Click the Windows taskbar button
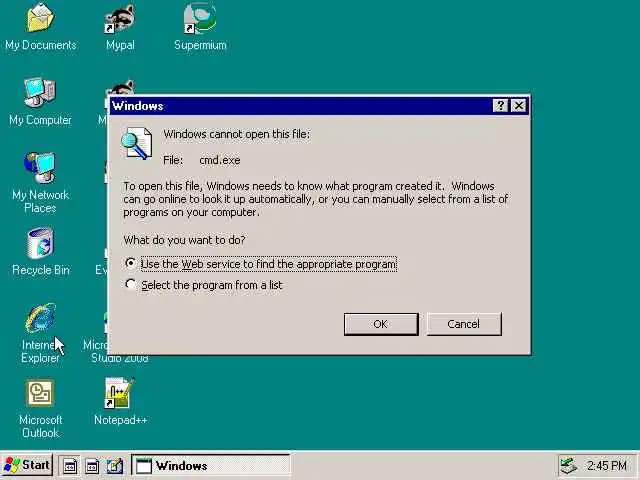This screenshot has width=640, height=480. tap(211, 465)
